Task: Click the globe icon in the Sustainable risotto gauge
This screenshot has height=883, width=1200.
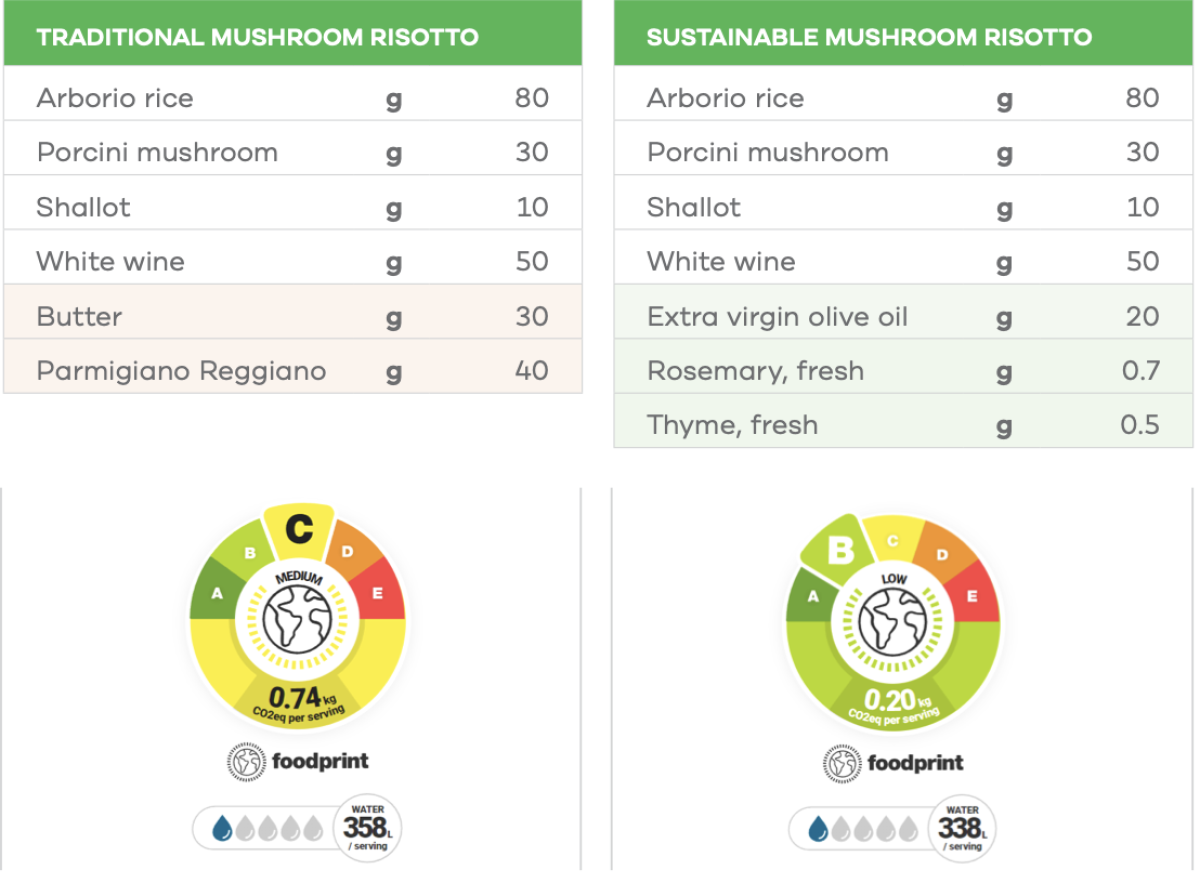Action: [892, 622]
